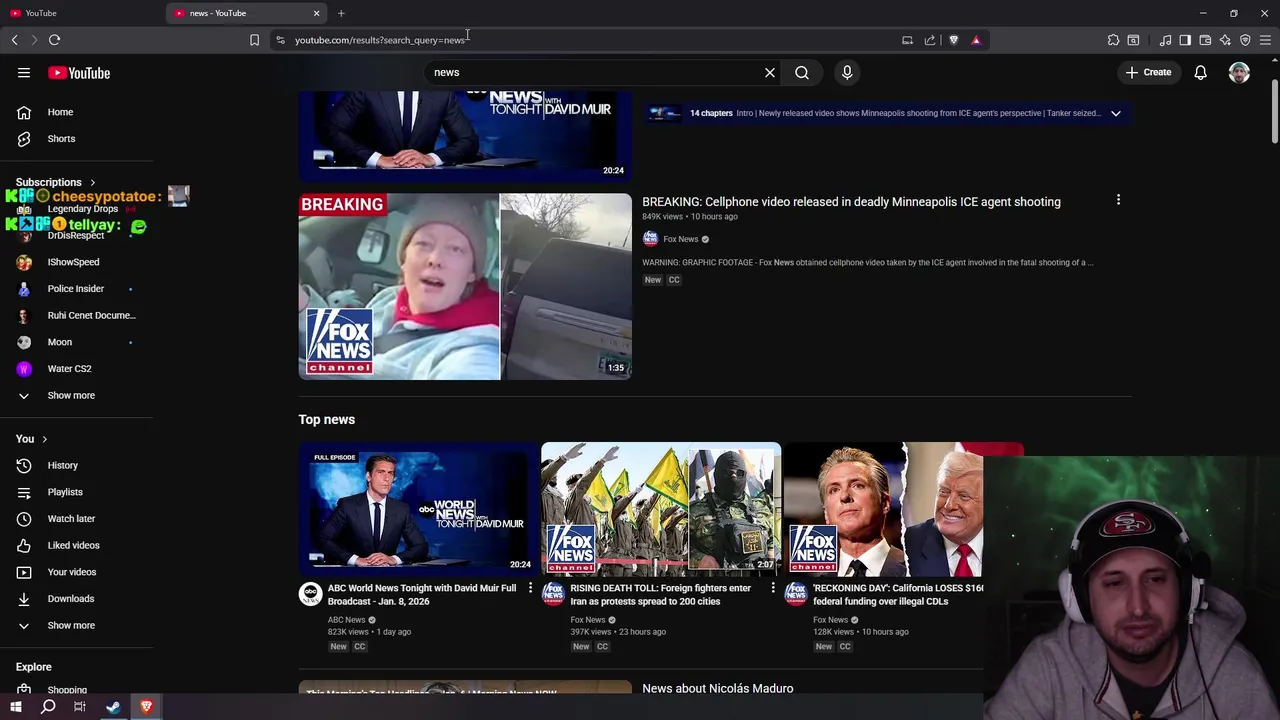Open Windows taskbar Search
1280x720 pixels.
click(48, 707)
